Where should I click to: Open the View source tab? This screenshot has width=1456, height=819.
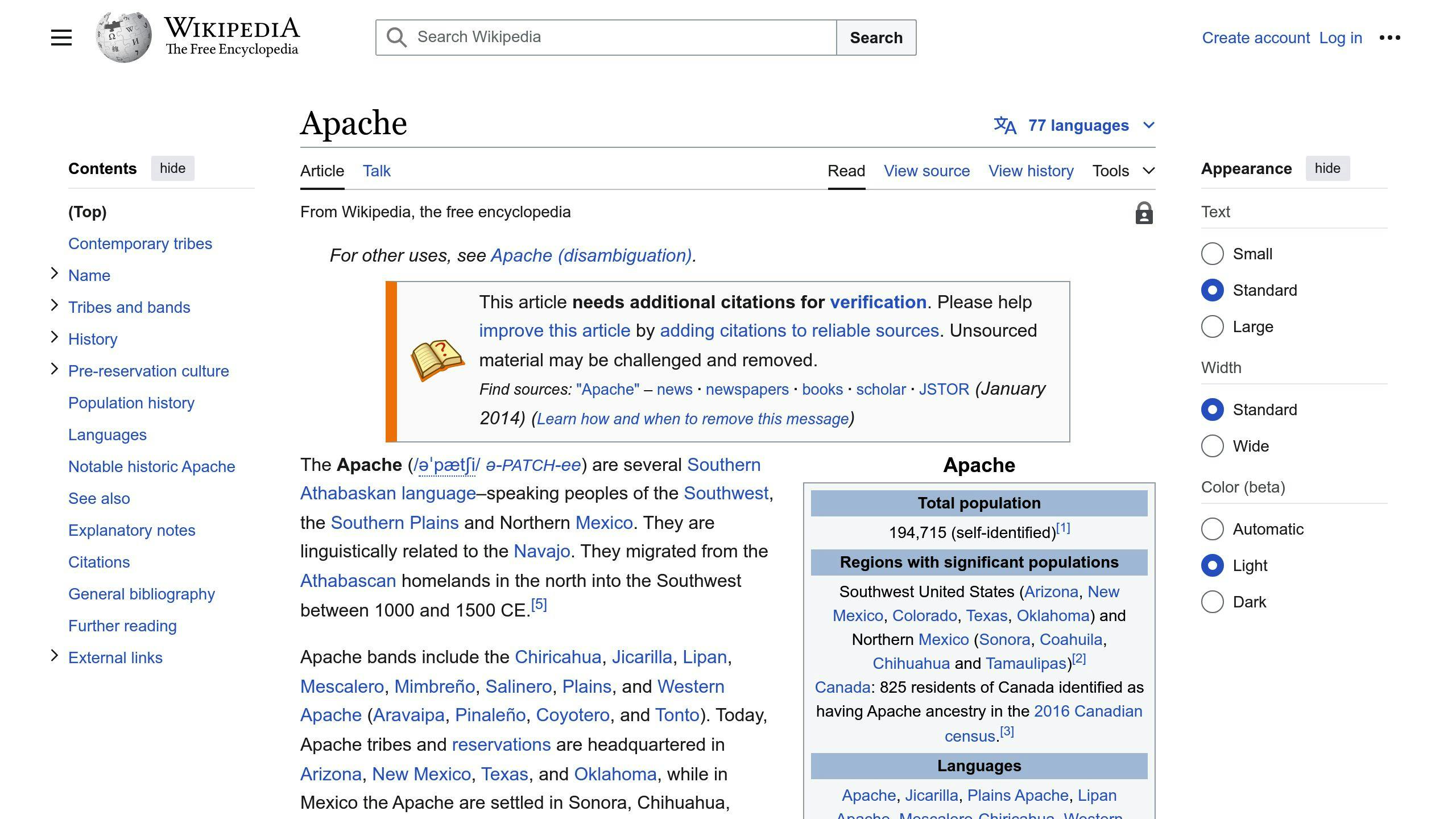tap(926, 171)
